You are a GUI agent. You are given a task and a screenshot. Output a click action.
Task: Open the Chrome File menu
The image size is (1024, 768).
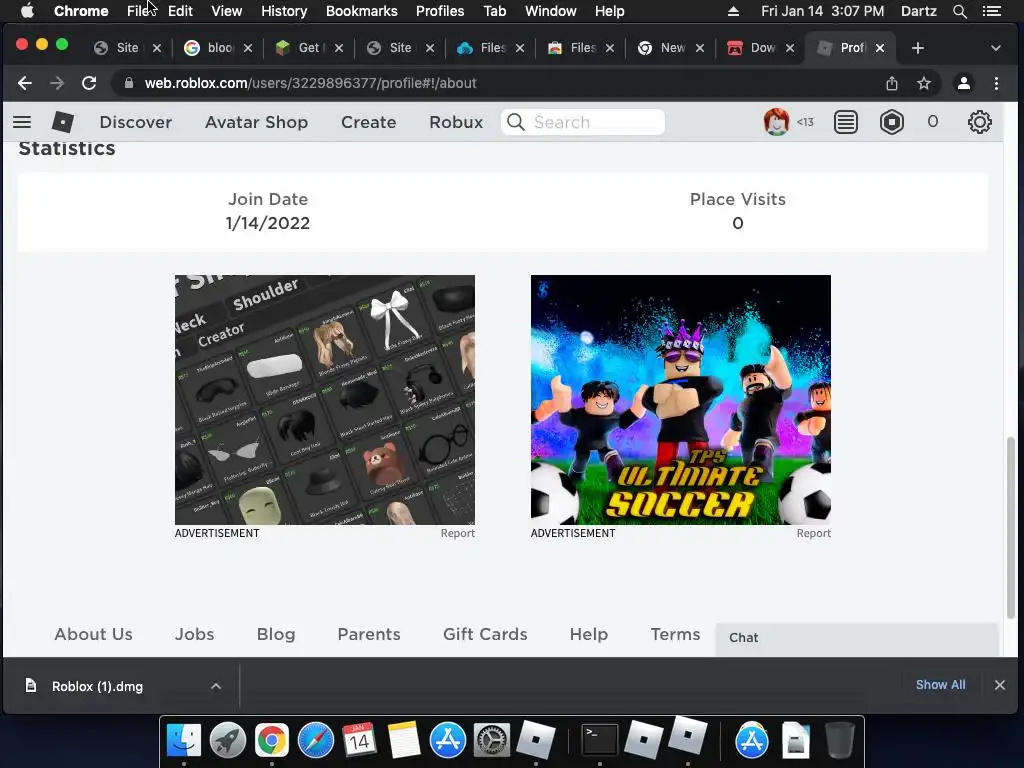click(140, 11)
